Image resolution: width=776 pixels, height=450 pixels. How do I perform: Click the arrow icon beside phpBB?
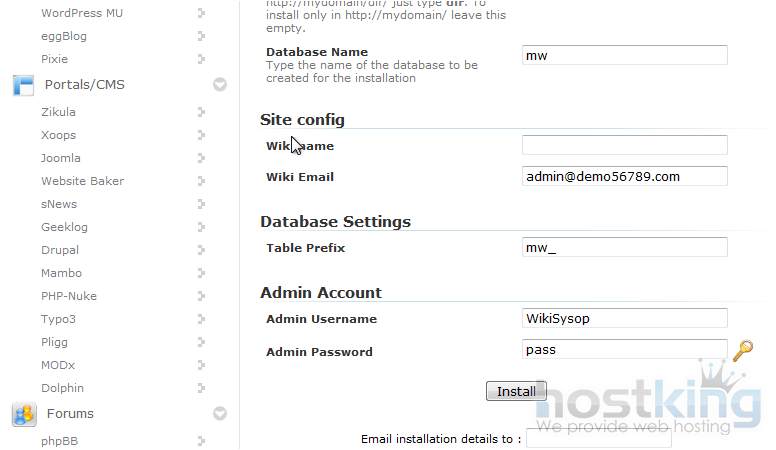201,440
